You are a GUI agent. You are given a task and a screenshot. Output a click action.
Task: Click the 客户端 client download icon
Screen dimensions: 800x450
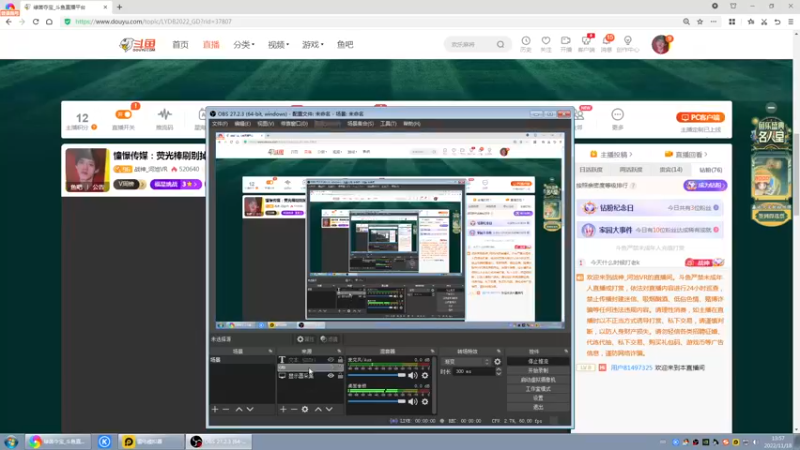pyautogui.click(x=586, y=41)
